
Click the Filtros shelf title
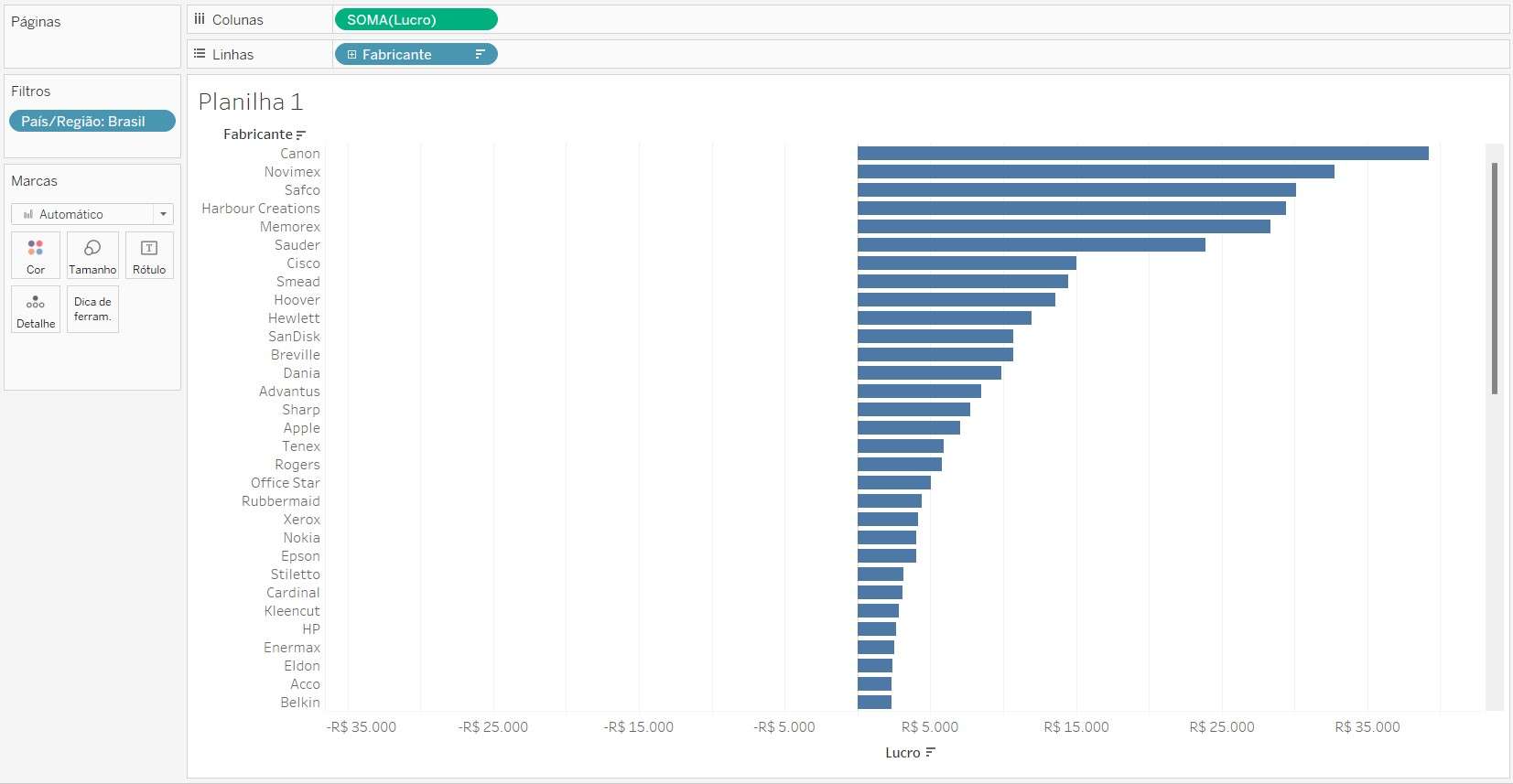pyautogui.click(x=31, y=91)
